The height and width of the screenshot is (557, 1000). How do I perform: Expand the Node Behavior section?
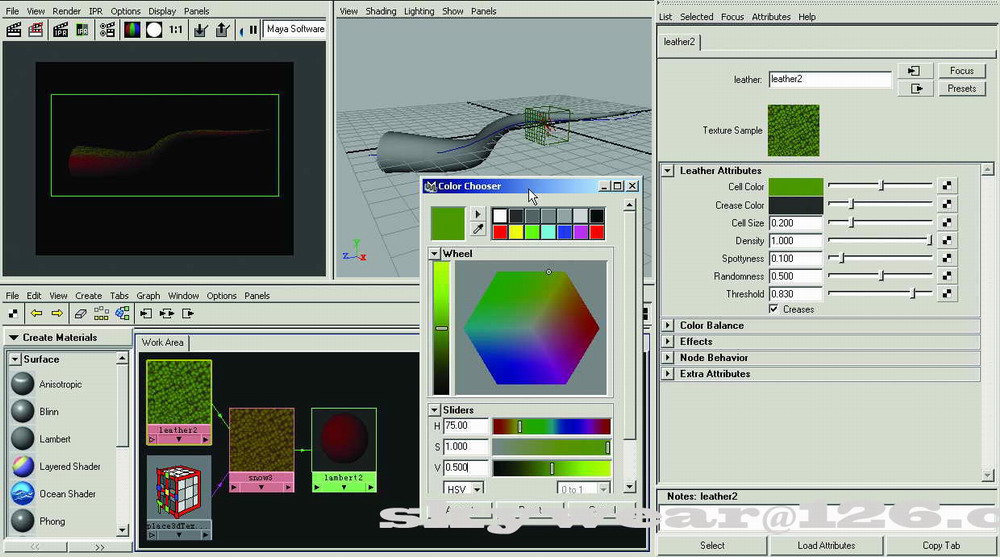[x=667, y=357]
